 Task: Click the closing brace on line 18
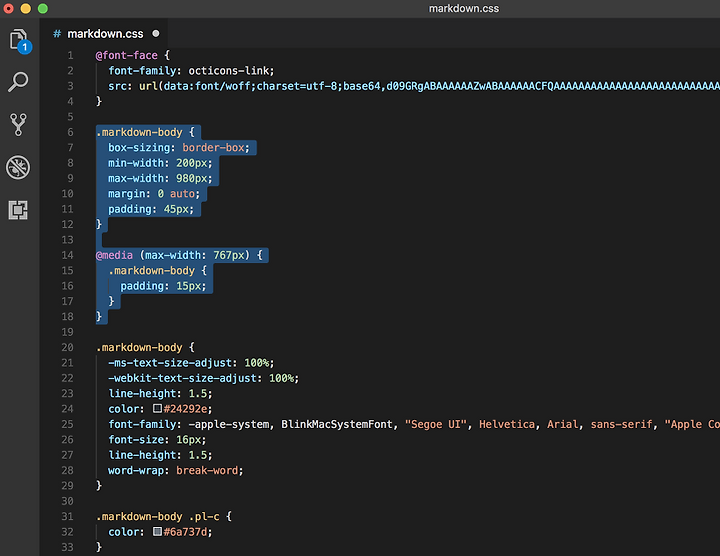(x=99, y=317)
